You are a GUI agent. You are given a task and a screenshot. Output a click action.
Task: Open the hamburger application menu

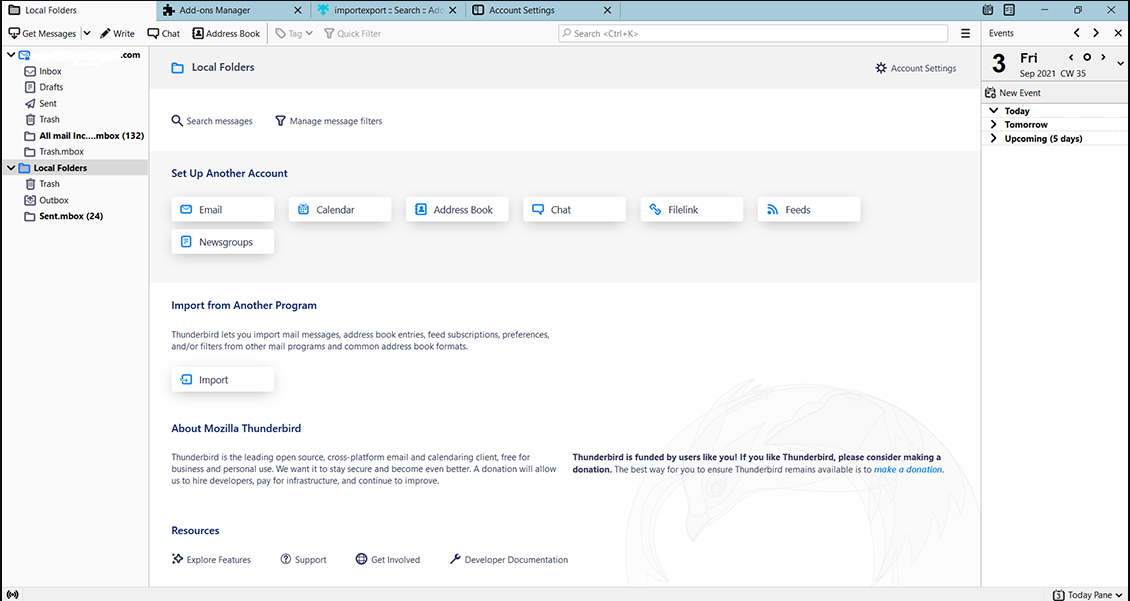click(966, 33)
